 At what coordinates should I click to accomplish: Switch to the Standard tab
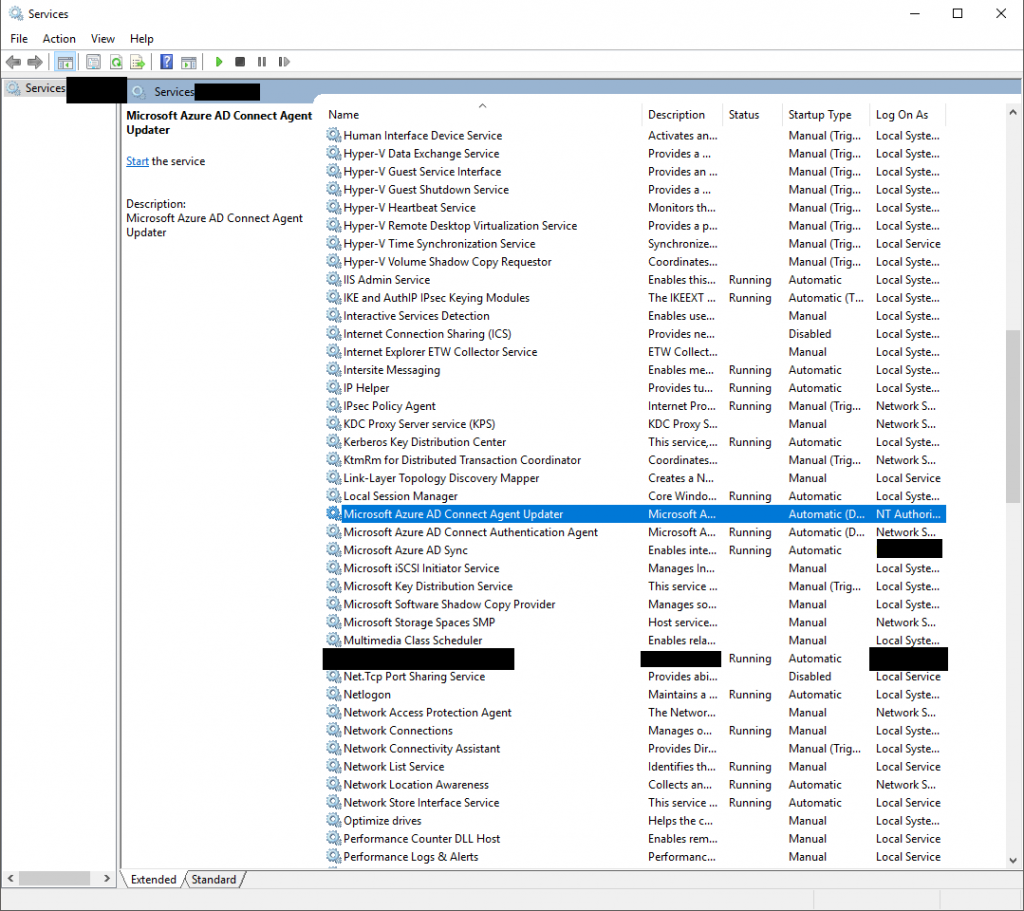click(214, 879)
